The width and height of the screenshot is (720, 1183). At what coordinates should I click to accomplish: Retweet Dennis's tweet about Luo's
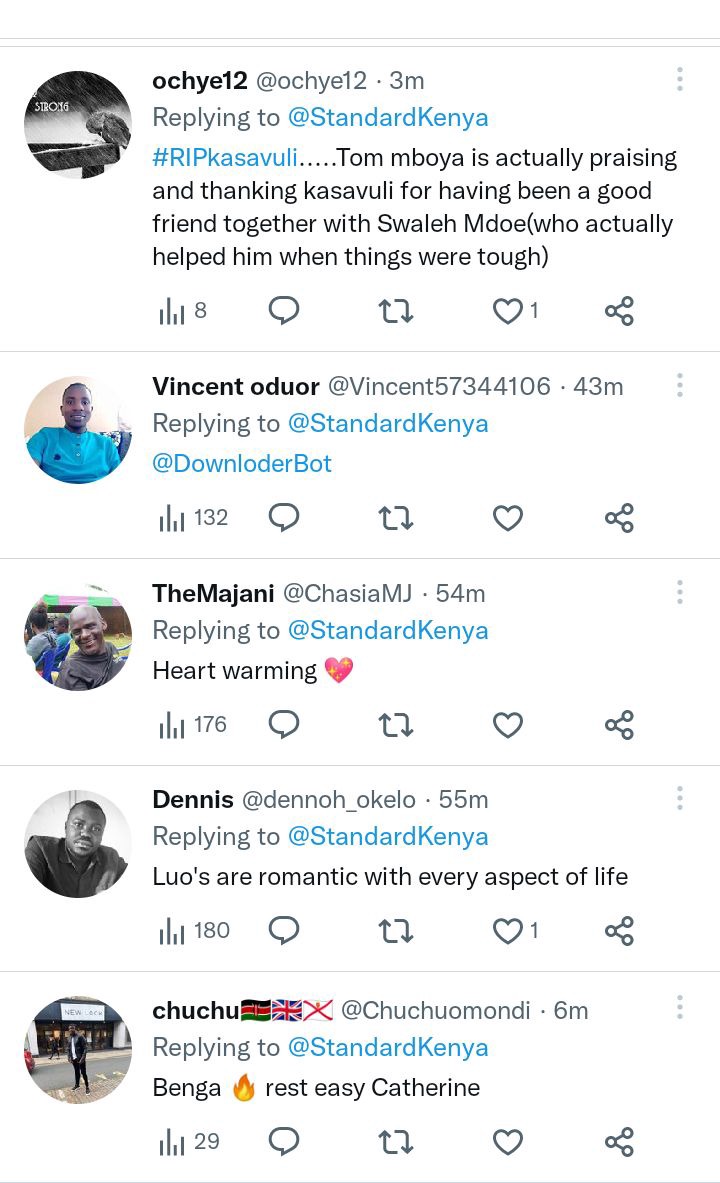click(396, 931)
